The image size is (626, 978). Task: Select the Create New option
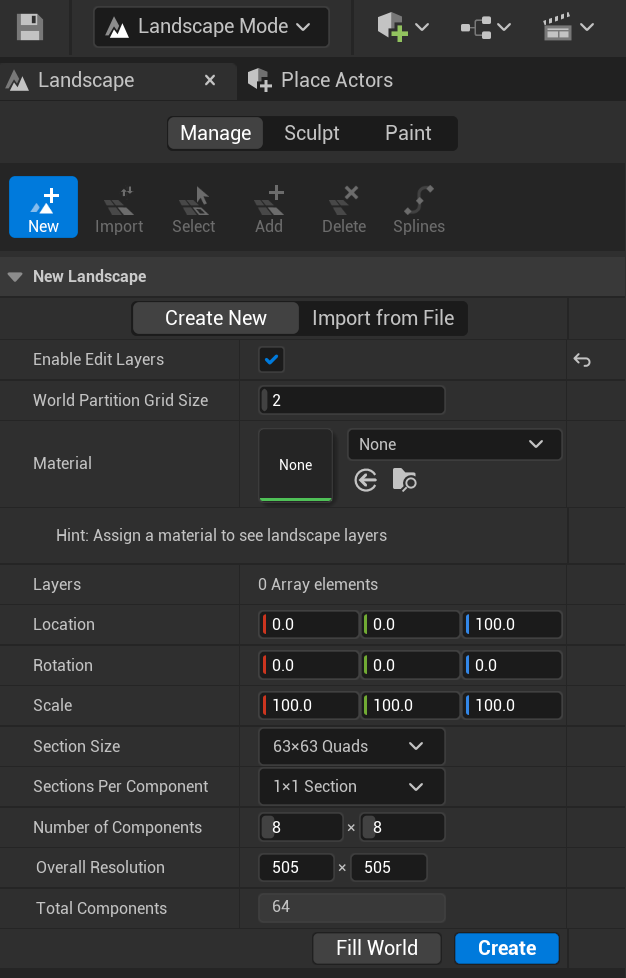click(216, 318)
